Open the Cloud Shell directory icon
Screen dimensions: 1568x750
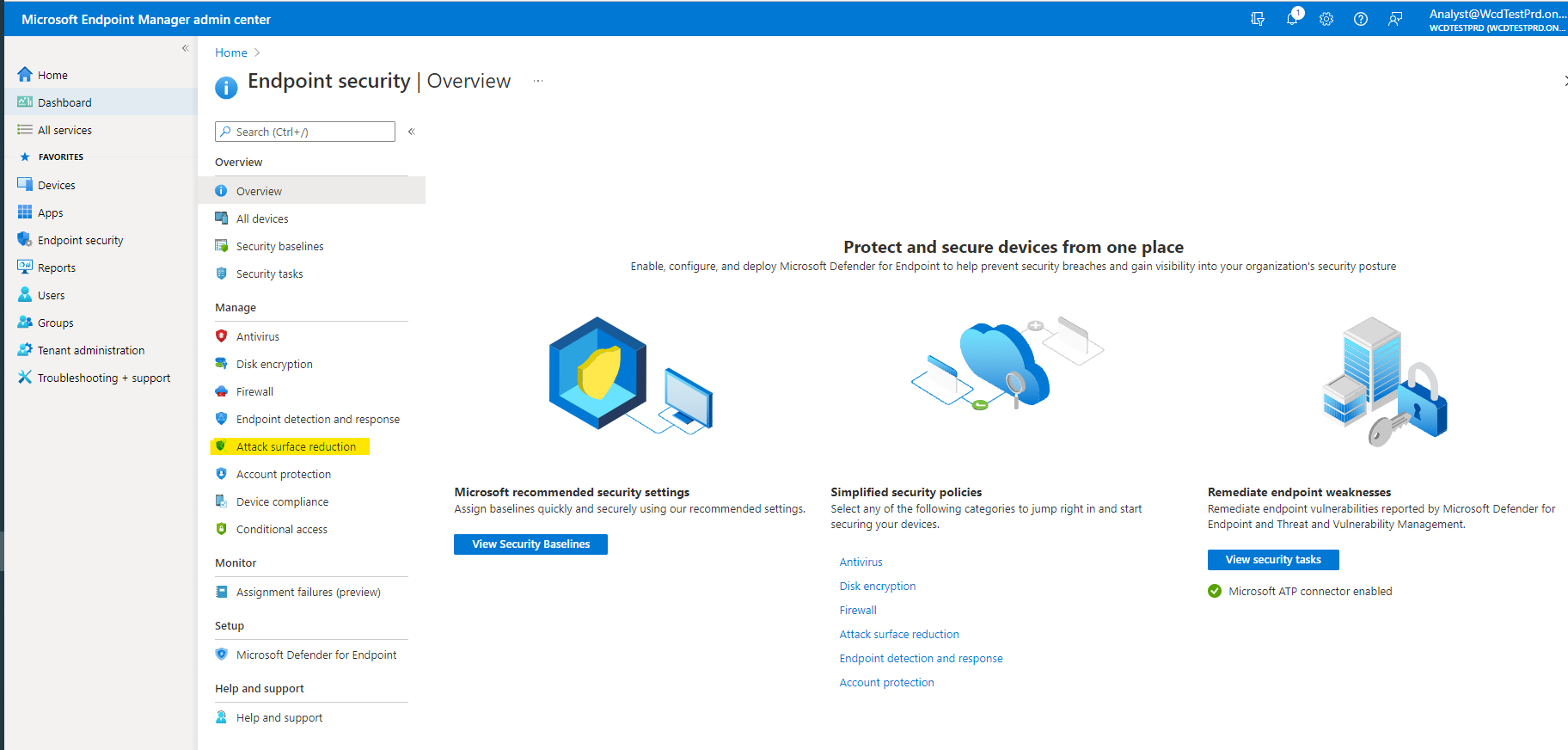coord(1258,19)
